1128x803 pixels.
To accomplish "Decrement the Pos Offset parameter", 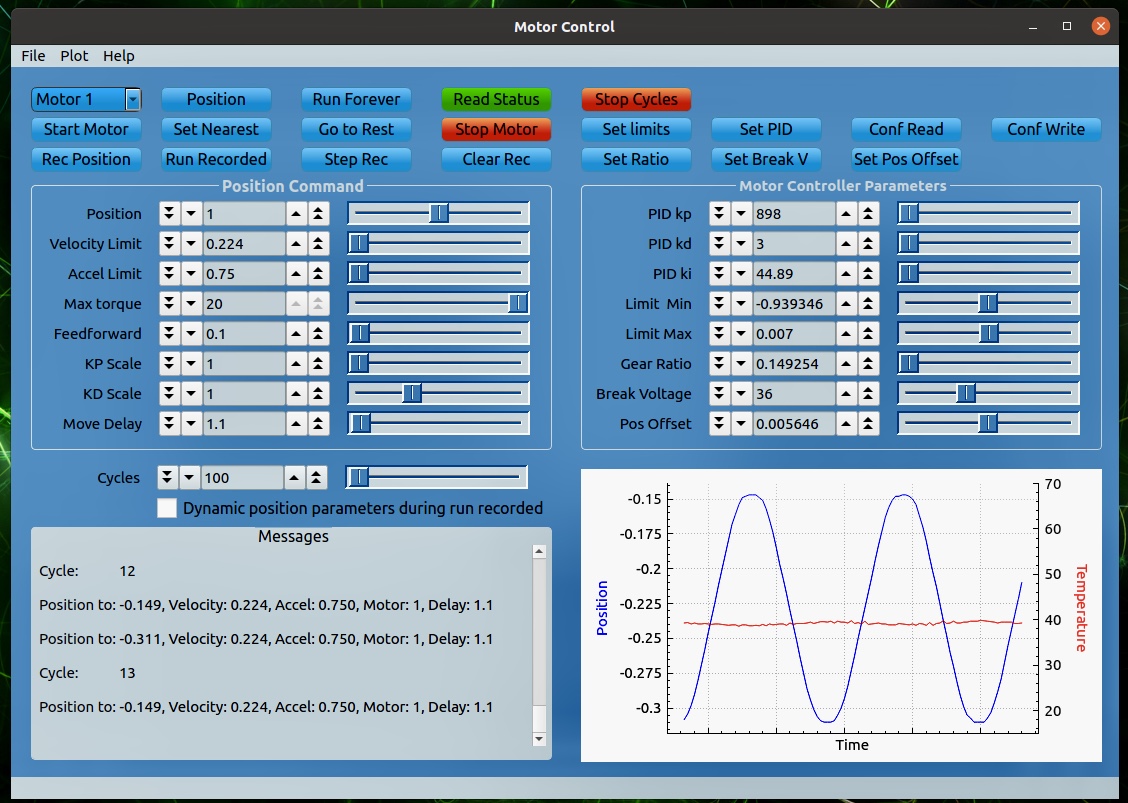I will tap(742, 423).
